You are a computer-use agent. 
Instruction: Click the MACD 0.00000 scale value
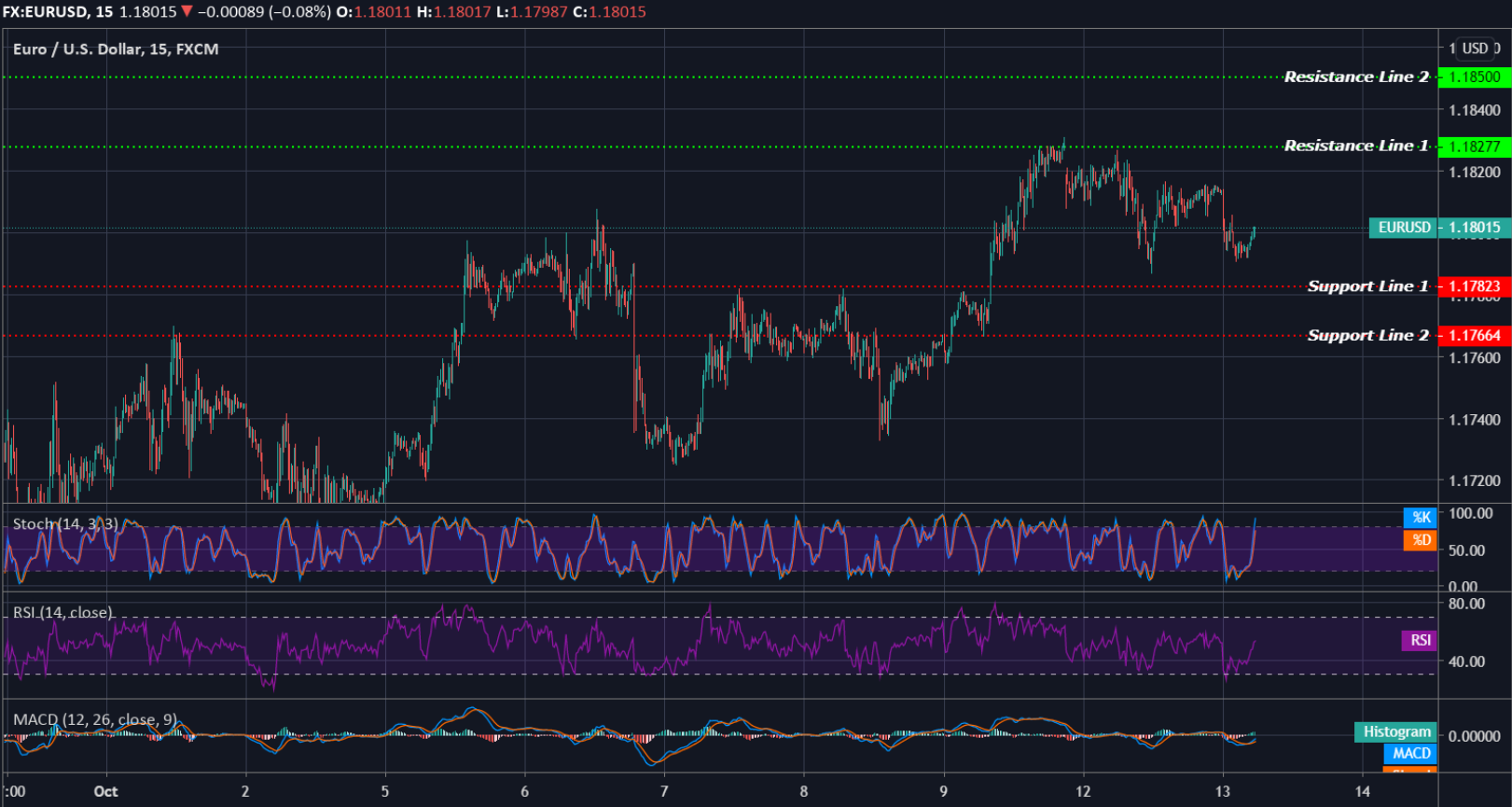tap(1475, 736)
